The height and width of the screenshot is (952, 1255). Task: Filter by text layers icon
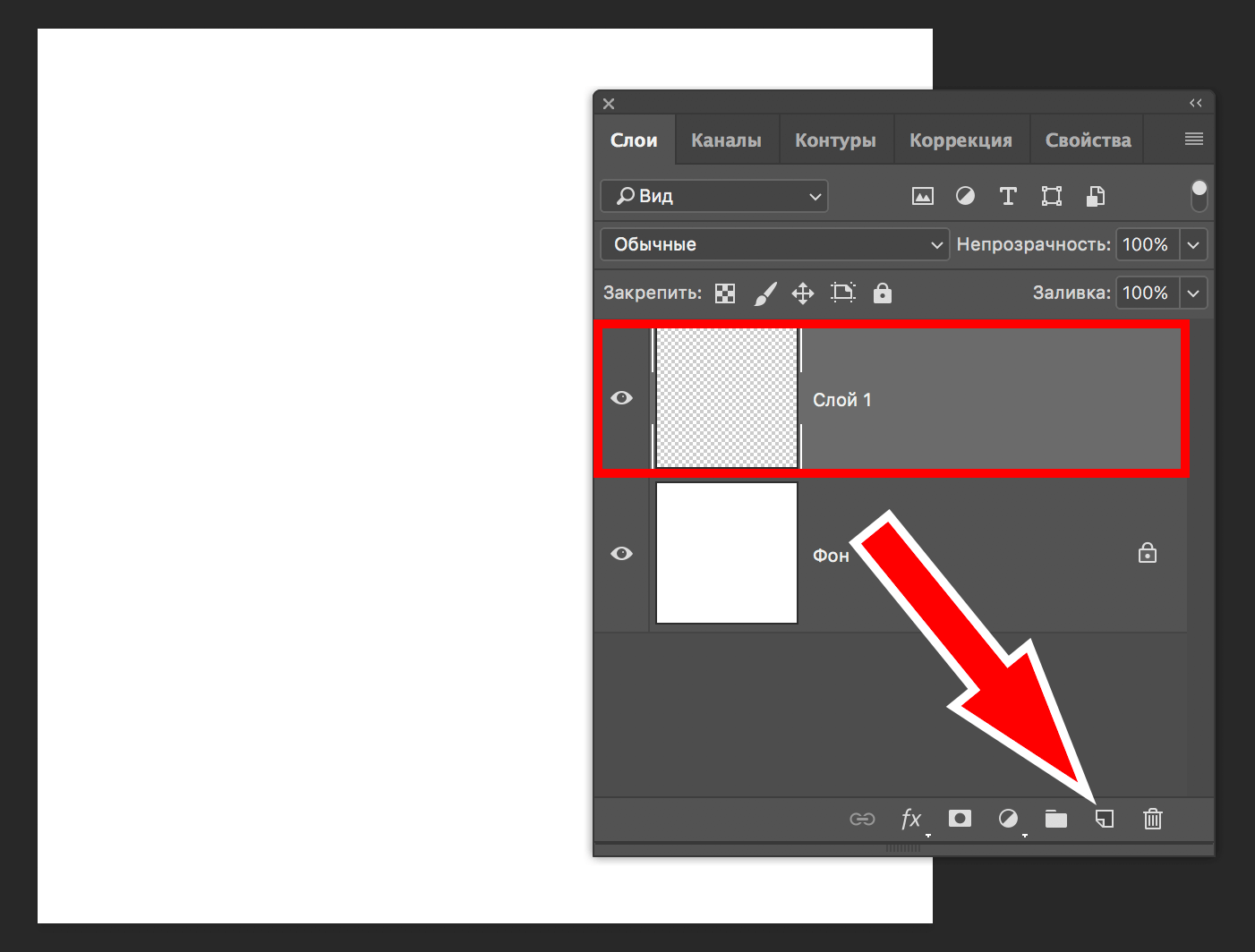(x=1008, y=196)
